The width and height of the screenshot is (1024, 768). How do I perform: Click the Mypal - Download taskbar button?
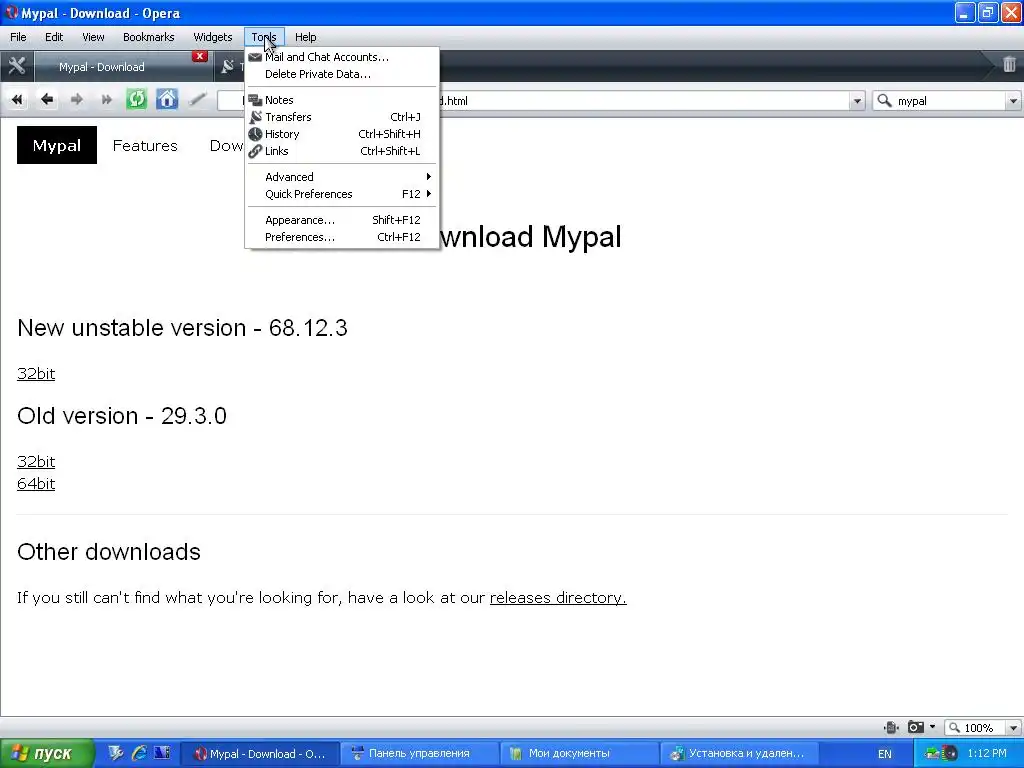coord(261,754)
